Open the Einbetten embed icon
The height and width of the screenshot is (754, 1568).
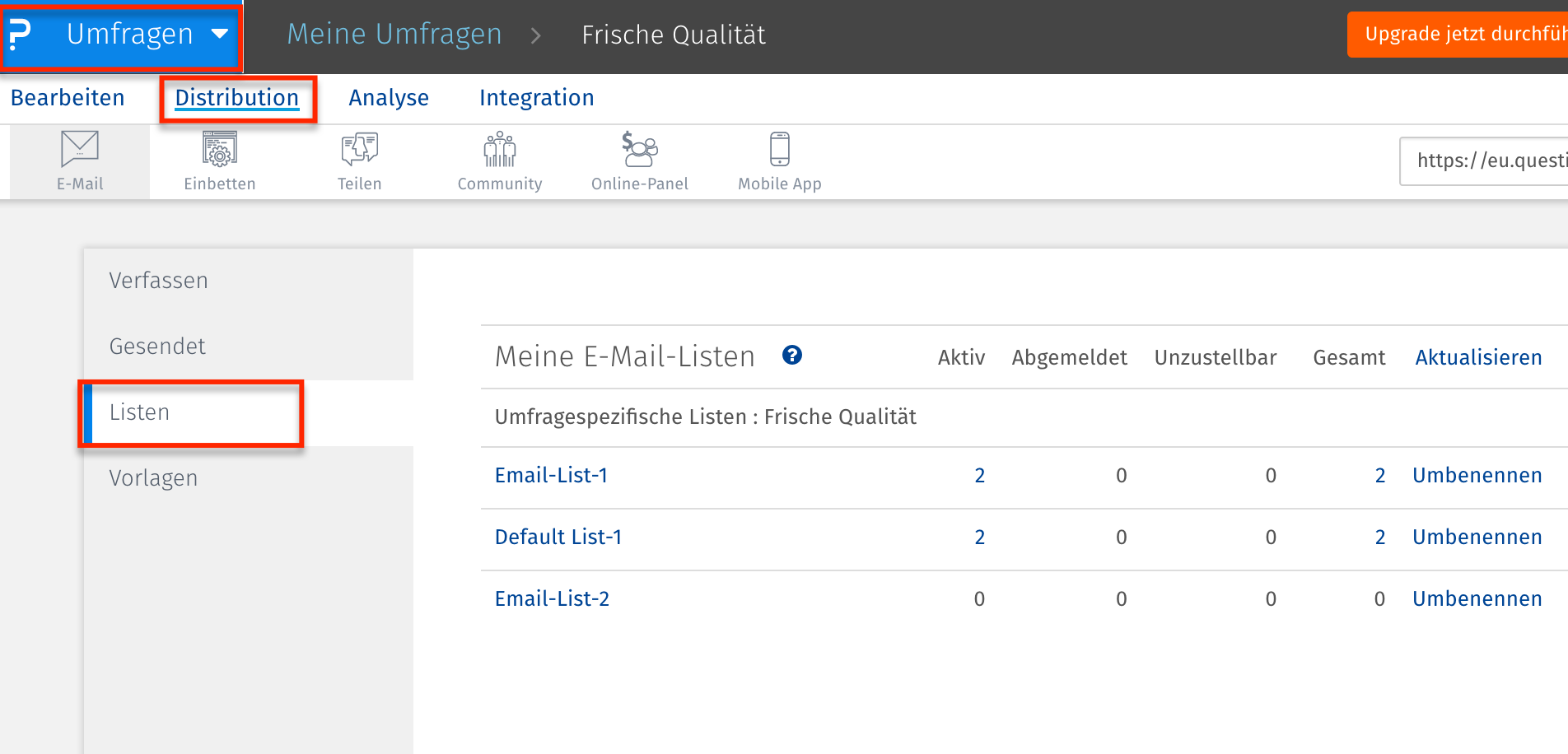pos(220,149)
